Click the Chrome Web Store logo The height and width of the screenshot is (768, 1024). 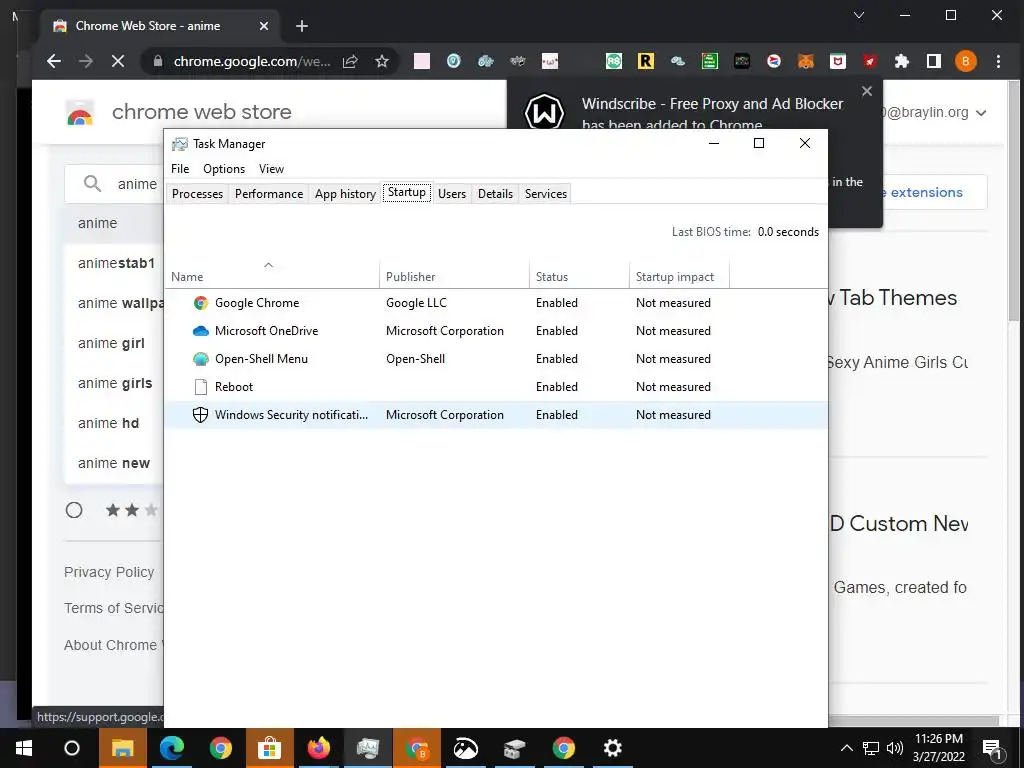click(80, 113)
